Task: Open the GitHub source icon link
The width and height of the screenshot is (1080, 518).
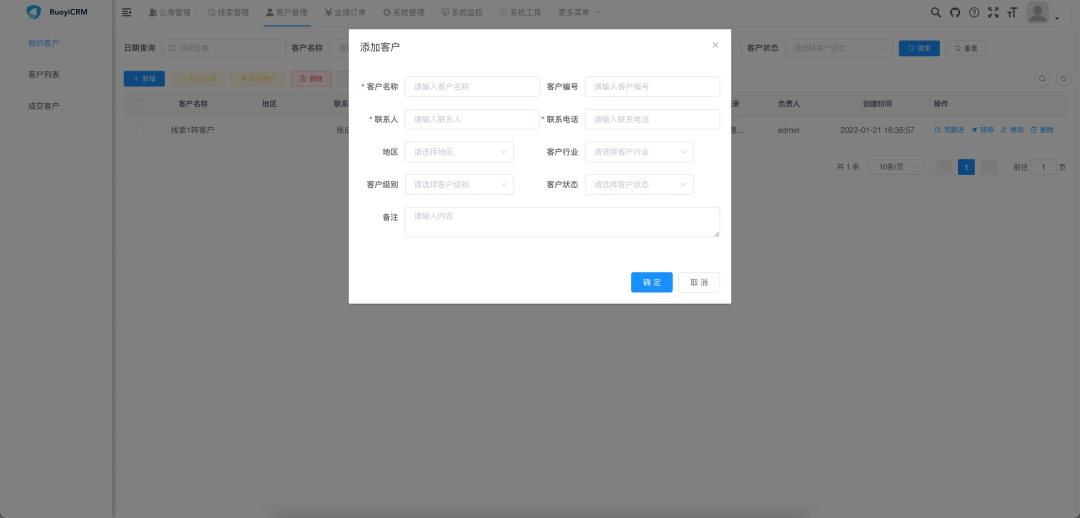Action: [x=955, y=12]
